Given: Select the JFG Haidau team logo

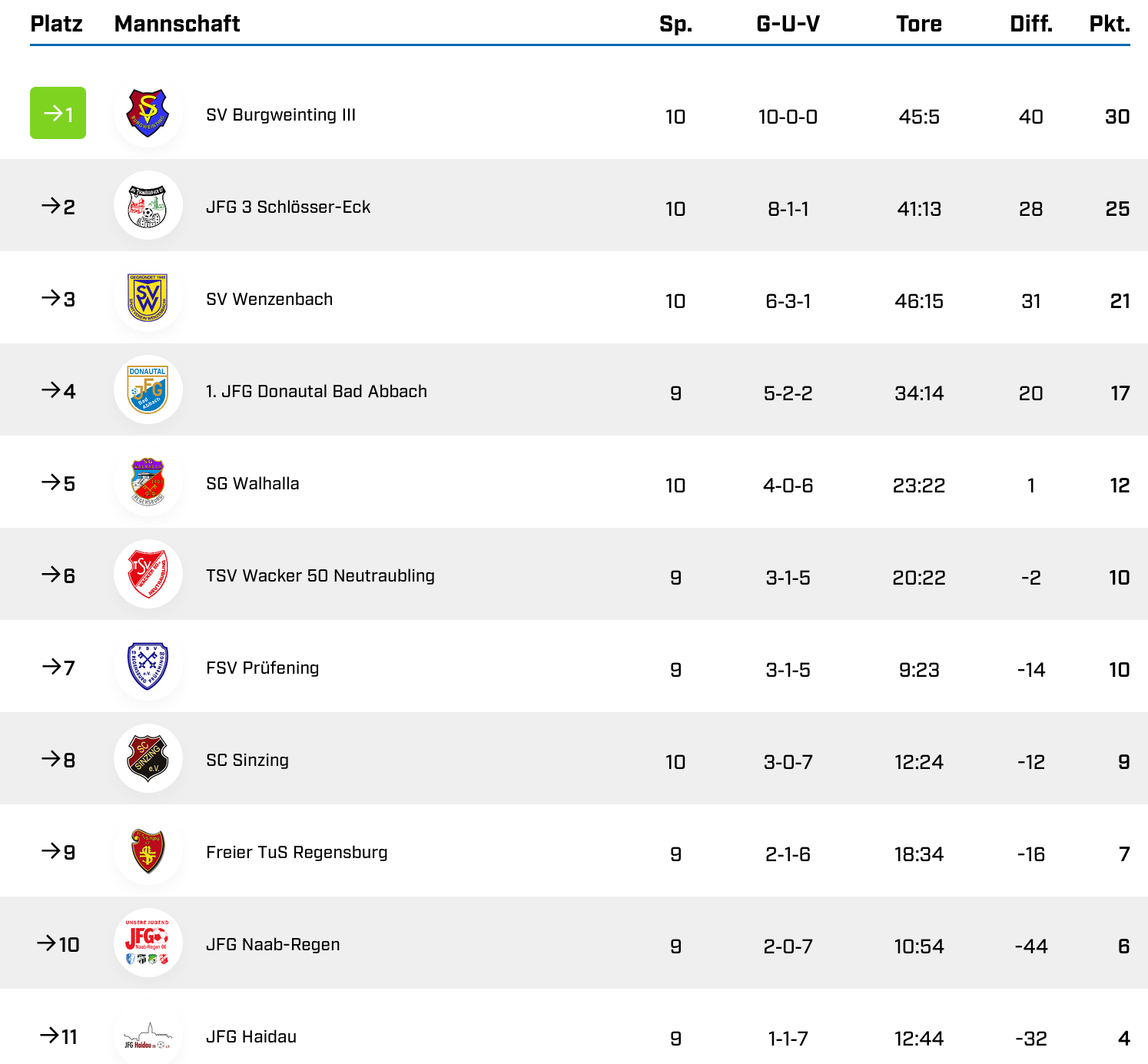Looking at the screenshot, I should [148, 1036].
